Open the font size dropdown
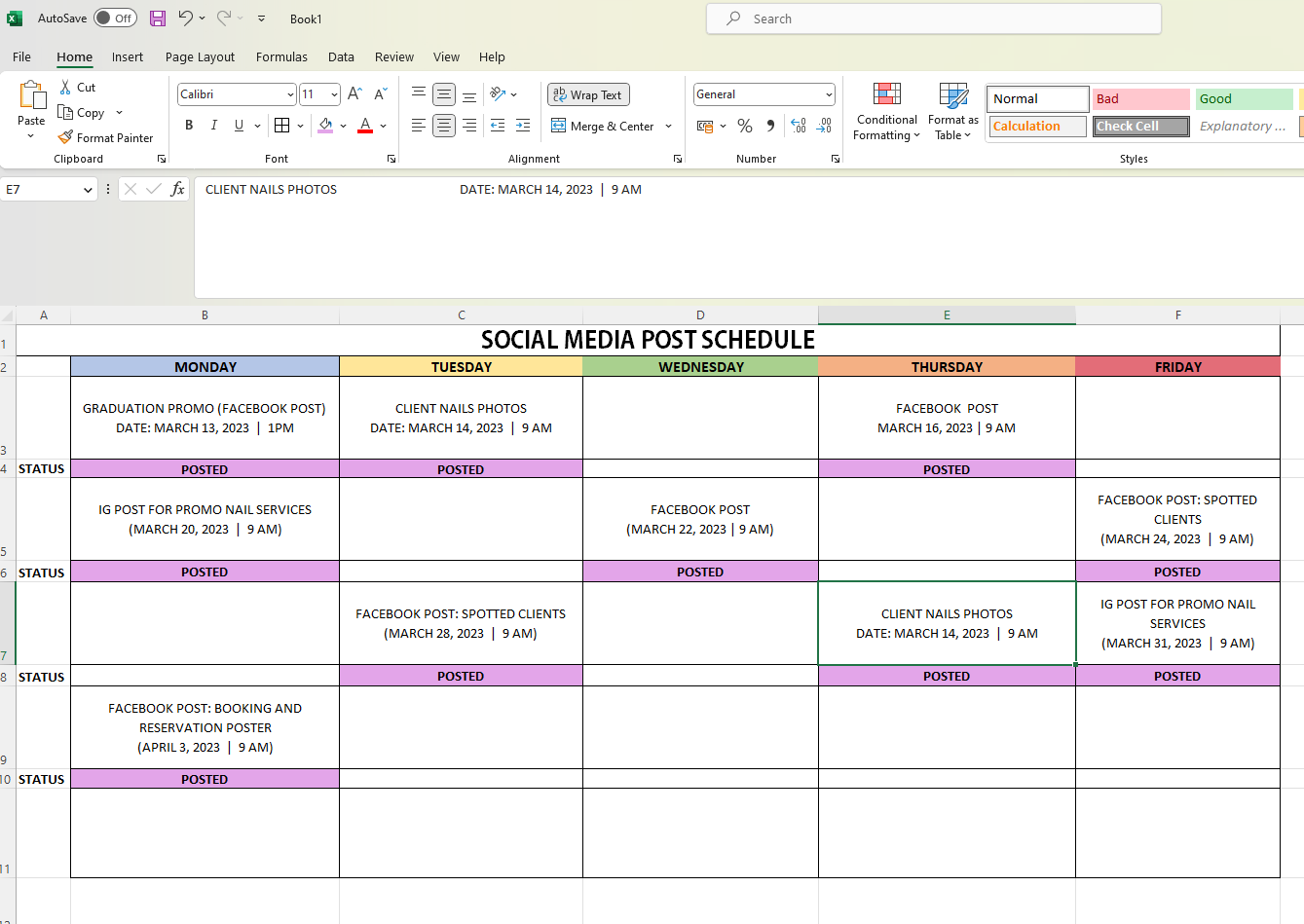The image size is (1304, 924). point(334,94)
